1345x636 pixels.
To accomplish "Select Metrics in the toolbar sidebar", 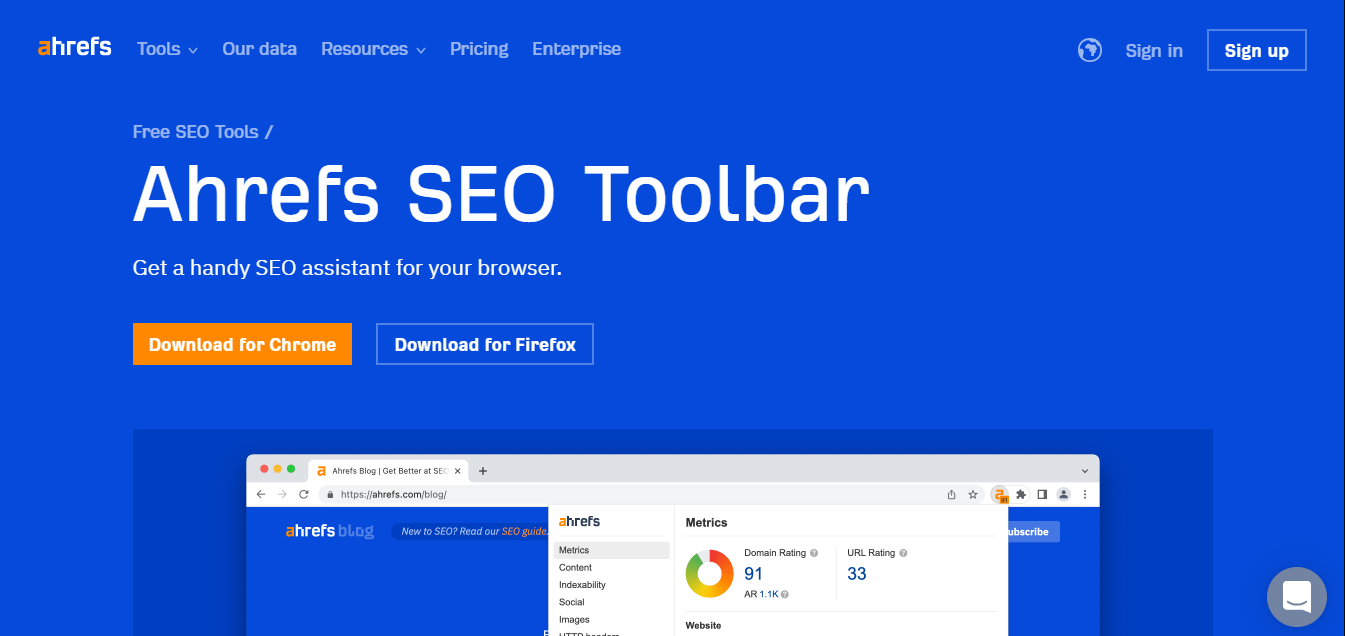I will pyautogui.click(x=611, y=550).
